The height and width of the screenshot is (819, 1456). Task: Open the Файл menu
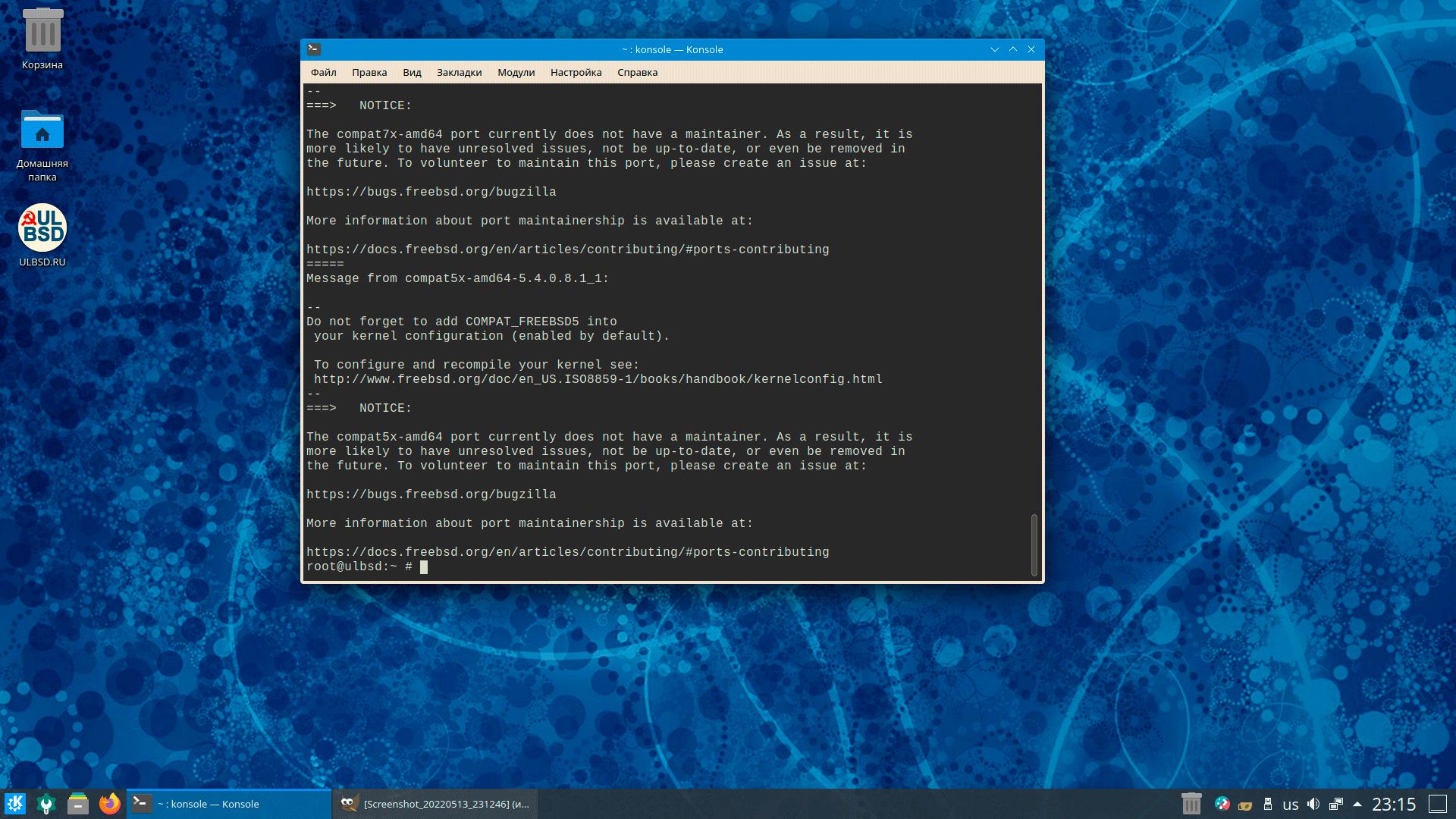[323, 73]
